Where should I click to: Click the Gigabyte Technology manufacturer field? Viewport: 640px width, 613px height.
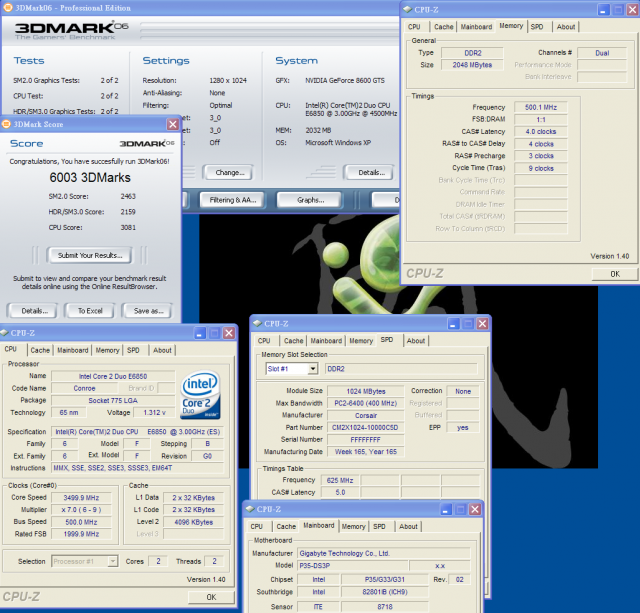[383, 553]
